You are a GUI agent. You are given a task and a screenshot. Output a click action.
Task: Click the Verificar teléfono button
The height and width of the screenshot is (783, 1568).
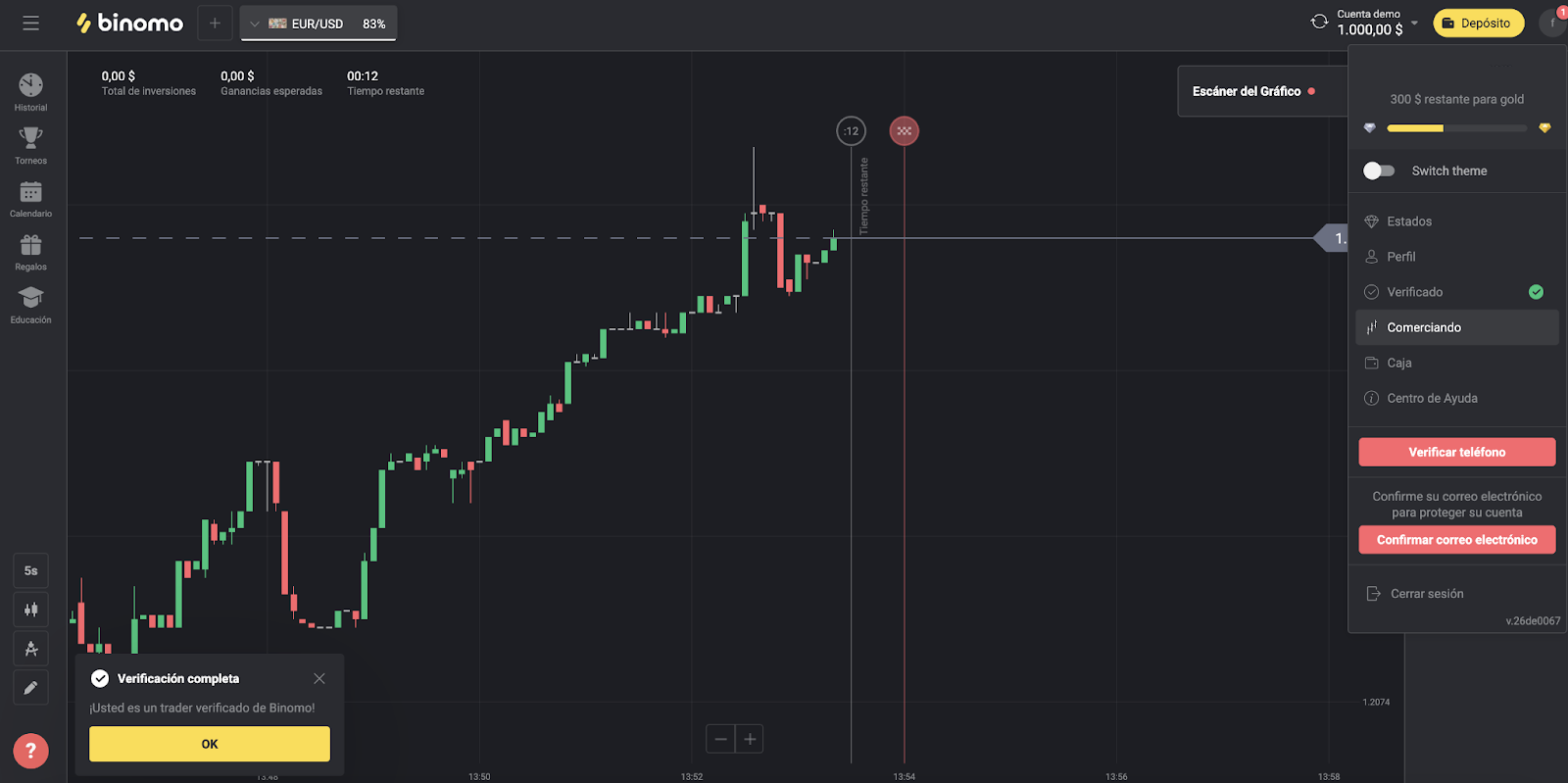pyautogui.click(x=1456, y=452)
